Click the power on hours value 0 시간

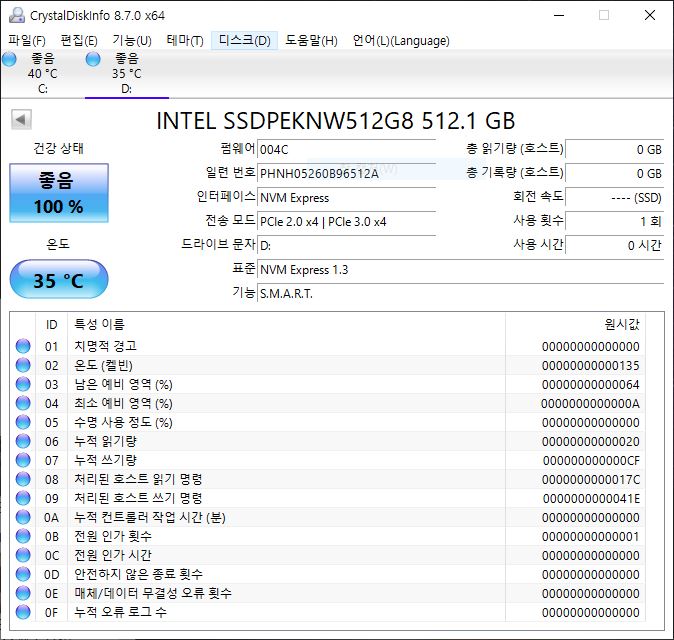point(615,246)
